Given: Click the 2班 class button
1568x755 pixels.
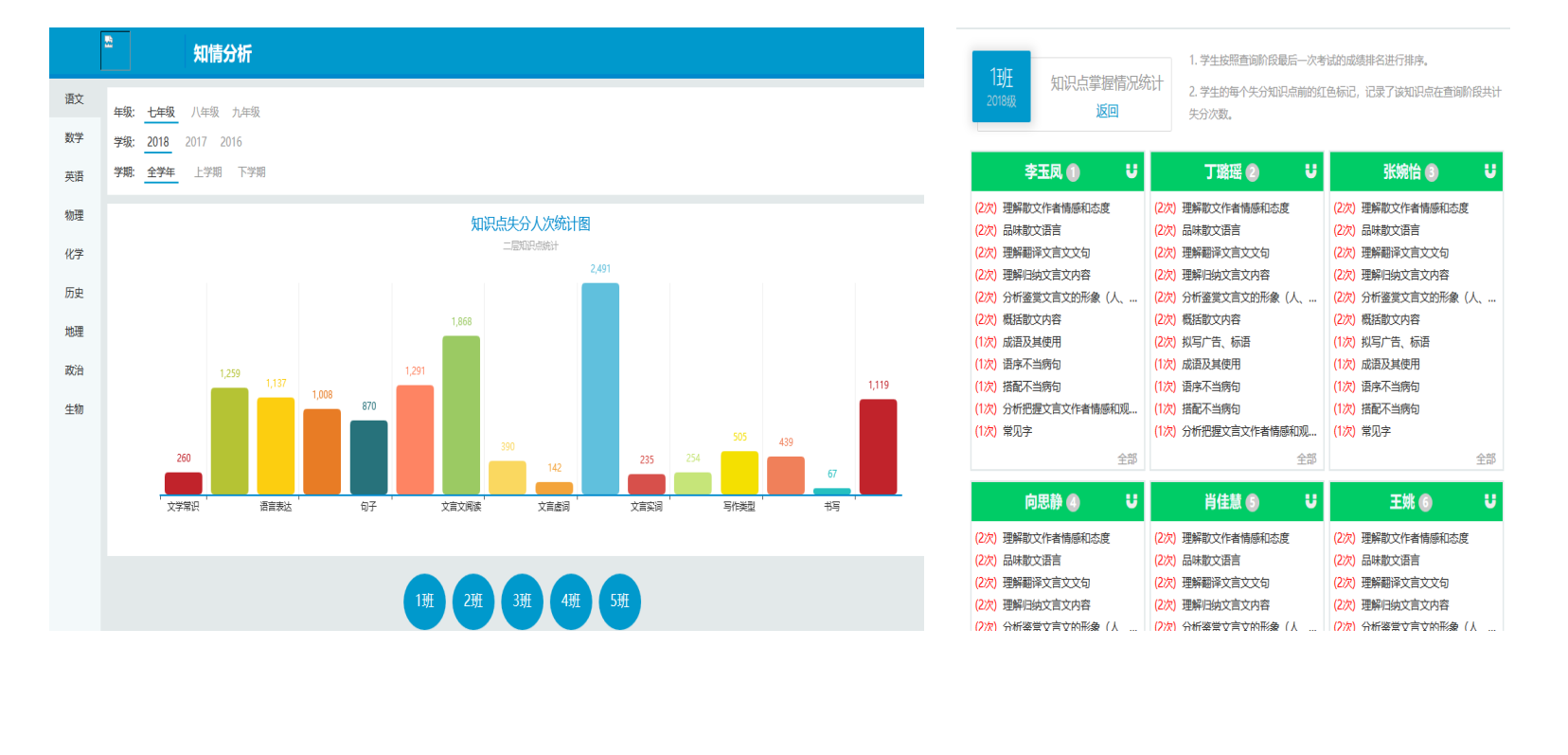Looking at the screenshot, I should pos(473,601).
